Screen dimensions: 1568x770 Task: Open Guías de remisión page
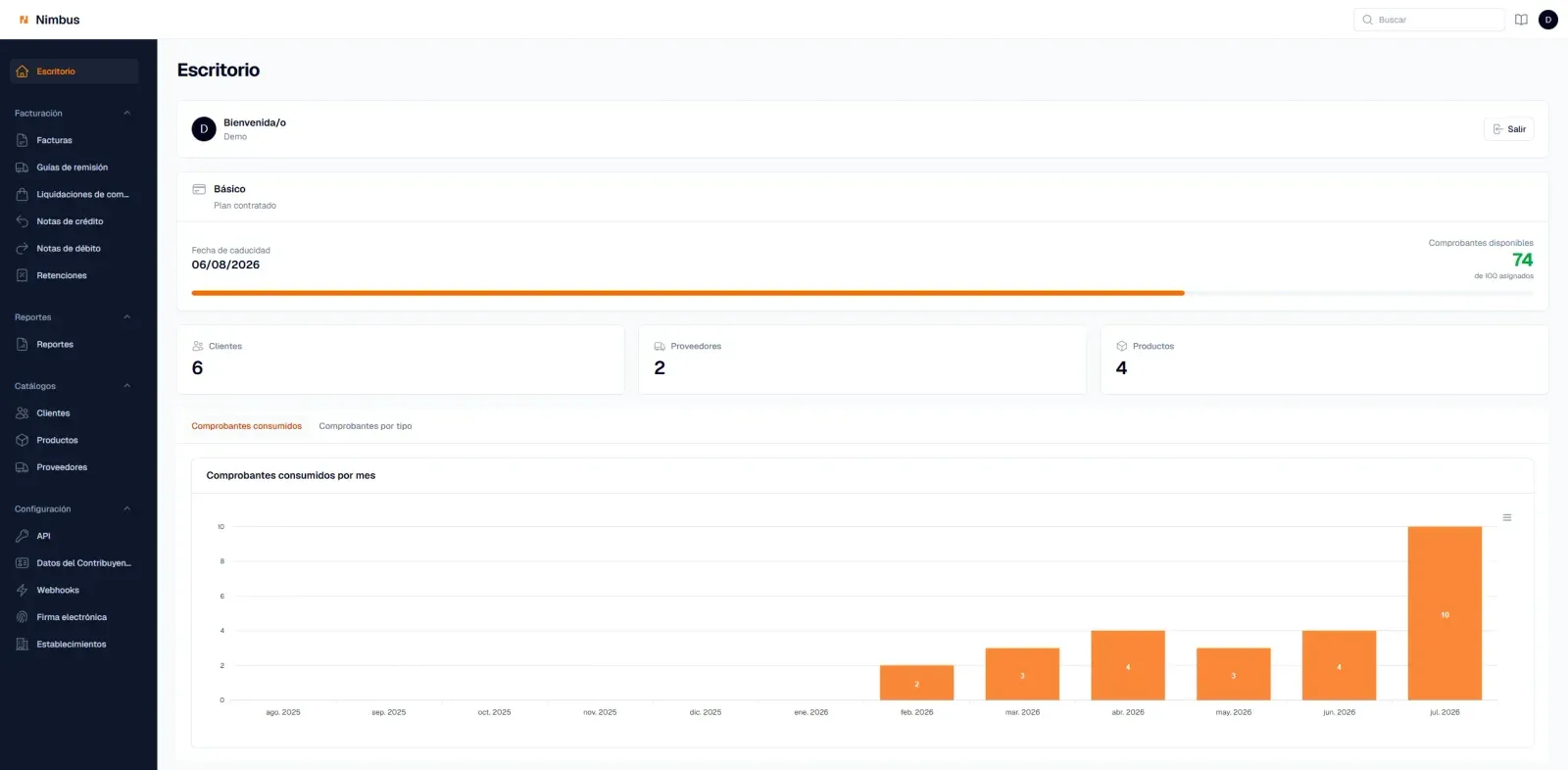pos(73,168)
